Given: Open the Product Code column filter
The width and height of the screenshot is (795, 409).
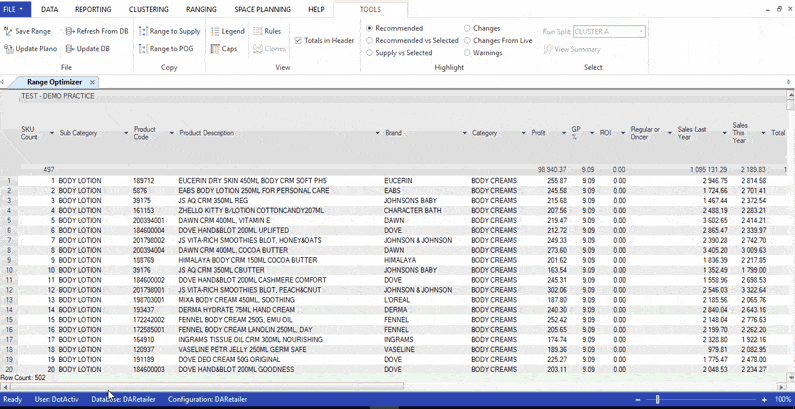Looking at the screenshot, I should [x=171, y=133].
